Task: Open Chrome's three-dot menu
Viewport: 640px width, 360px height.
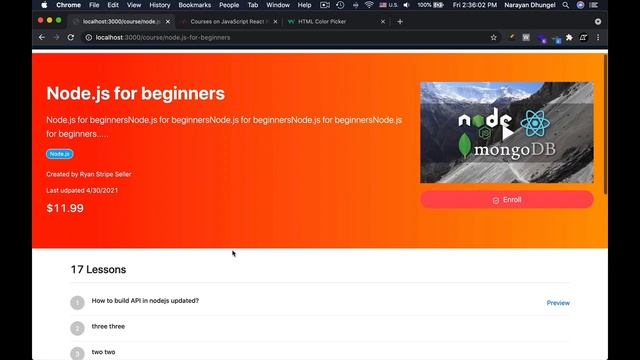Action: [598, 38]
